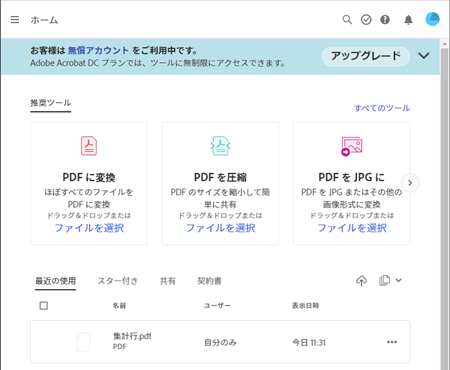This screenshot has width=450, height=370.
Task: Click ファイルを選択 under PDF を JPG に
Action: click(352, 228)
